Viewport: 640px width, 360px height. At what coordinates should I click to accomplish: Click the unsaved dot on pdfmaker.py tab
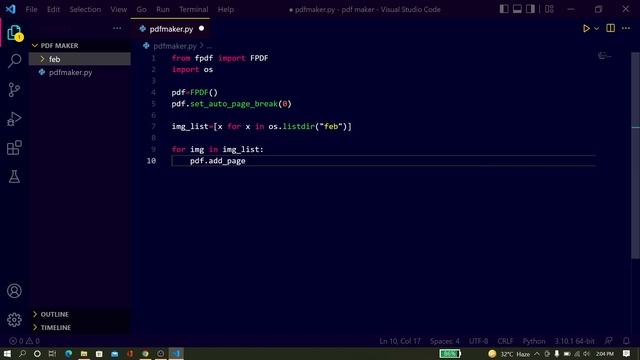coord(201,29)
